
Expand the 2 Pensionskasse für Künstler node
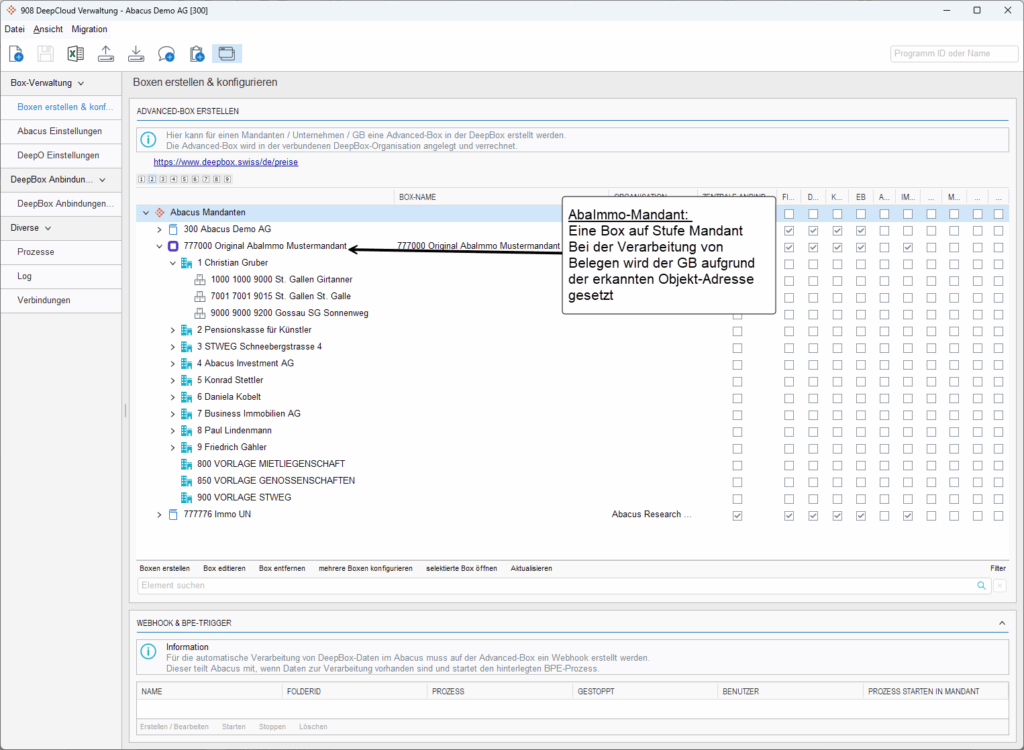point(173,330)
